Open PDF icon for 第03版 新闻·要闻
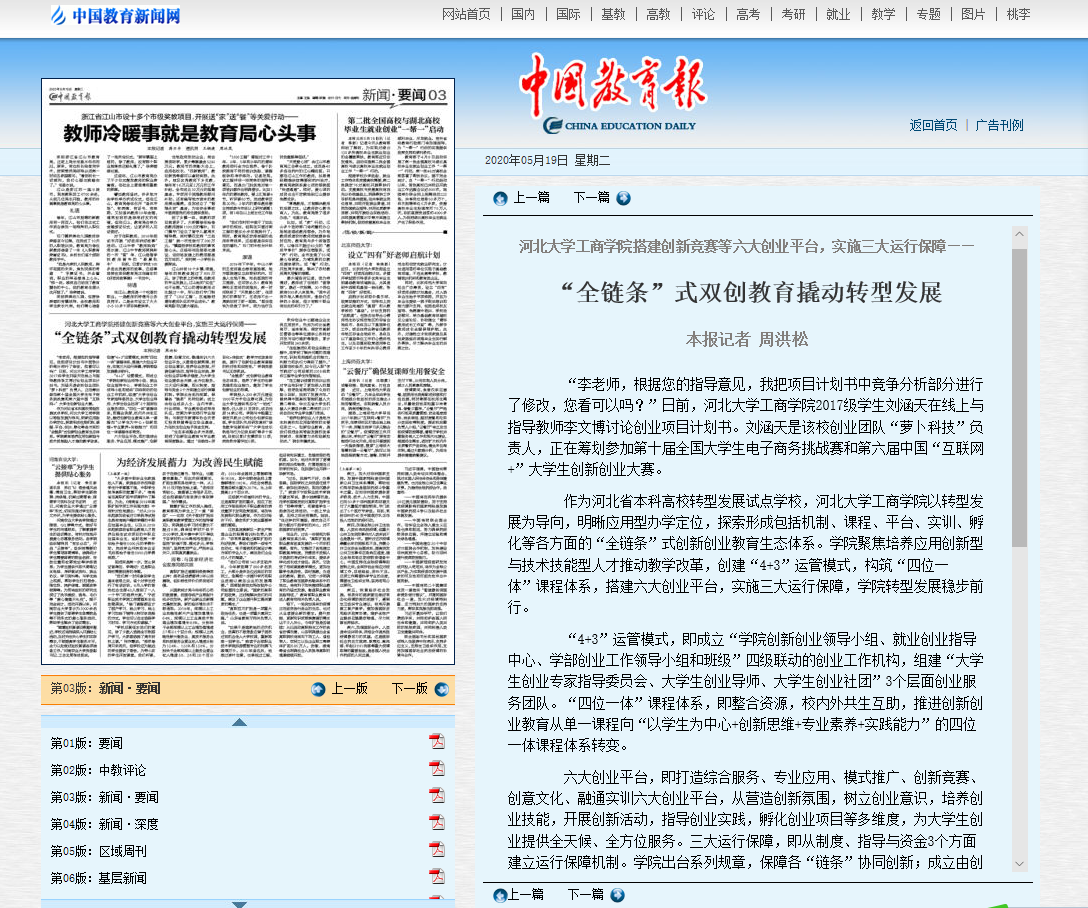1088x908 pixels. coord(436,796)
